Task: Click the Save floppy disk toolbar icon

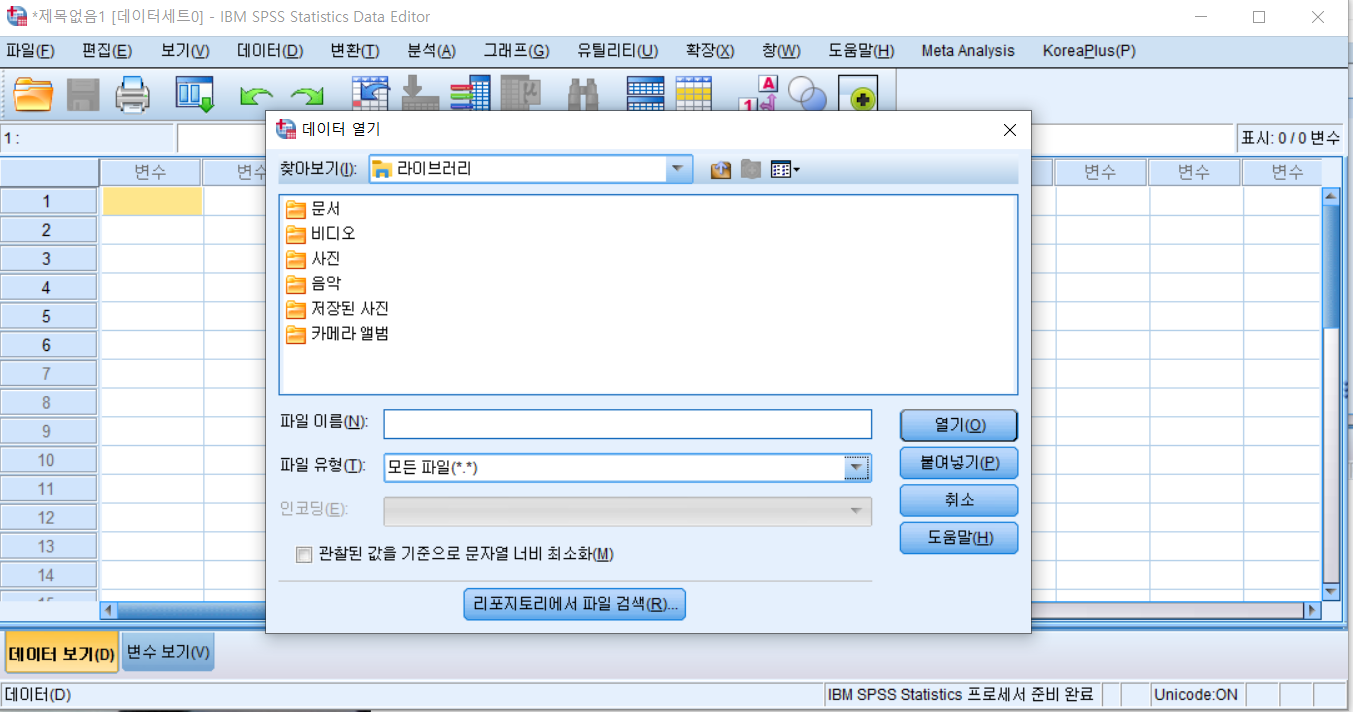Action: pos(83,96)
